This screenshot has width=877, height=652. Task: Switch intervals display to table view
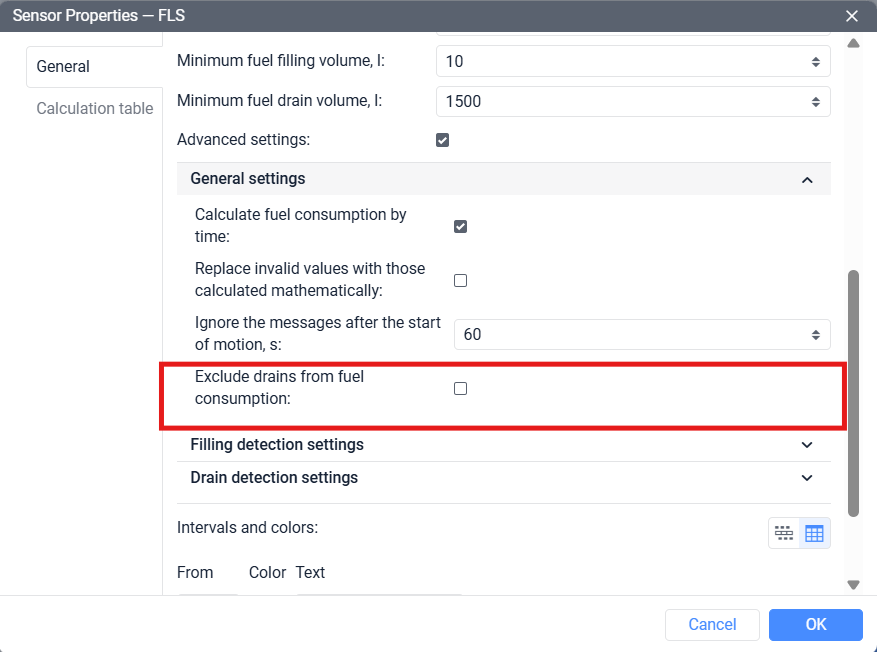click(814, 532)
